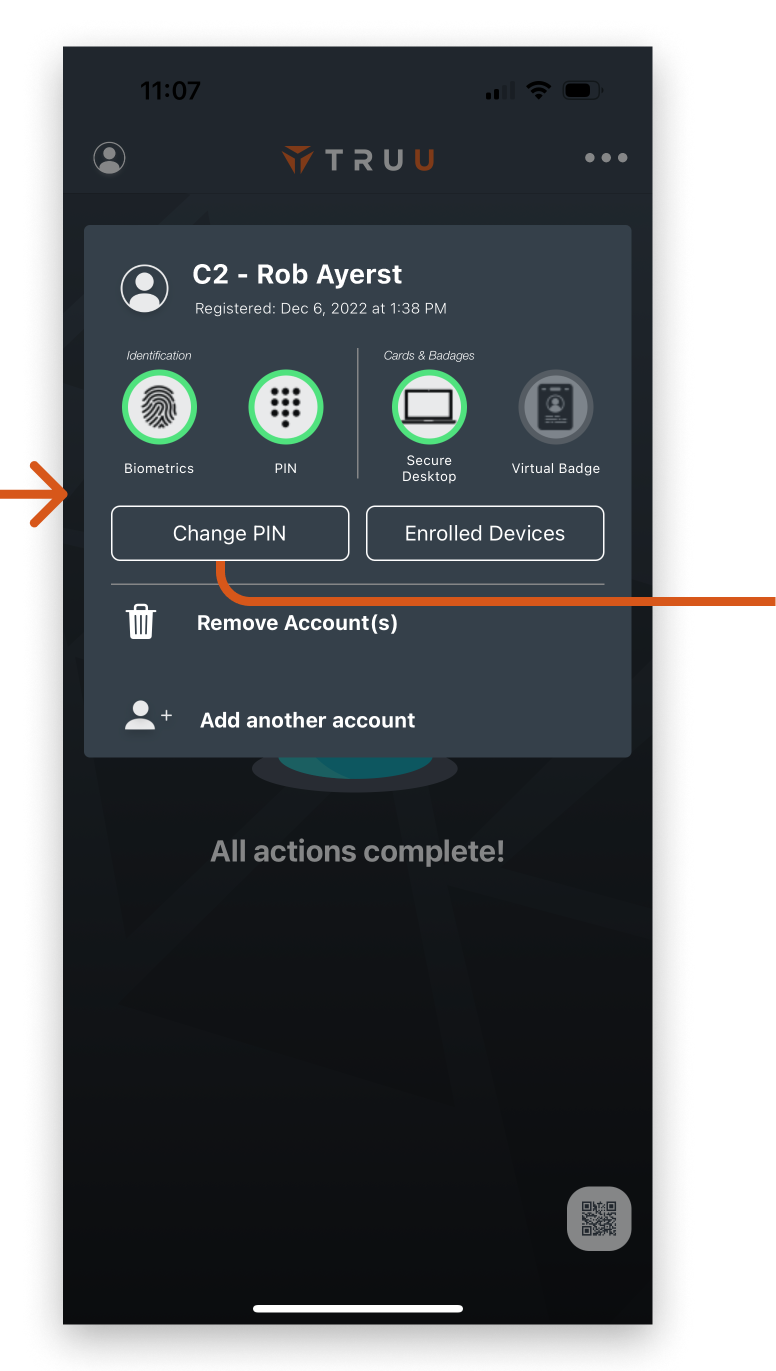Screen dimensions: 776x1371
Task: Tap the Wi-Fi status icon
Action: [539, 90]
